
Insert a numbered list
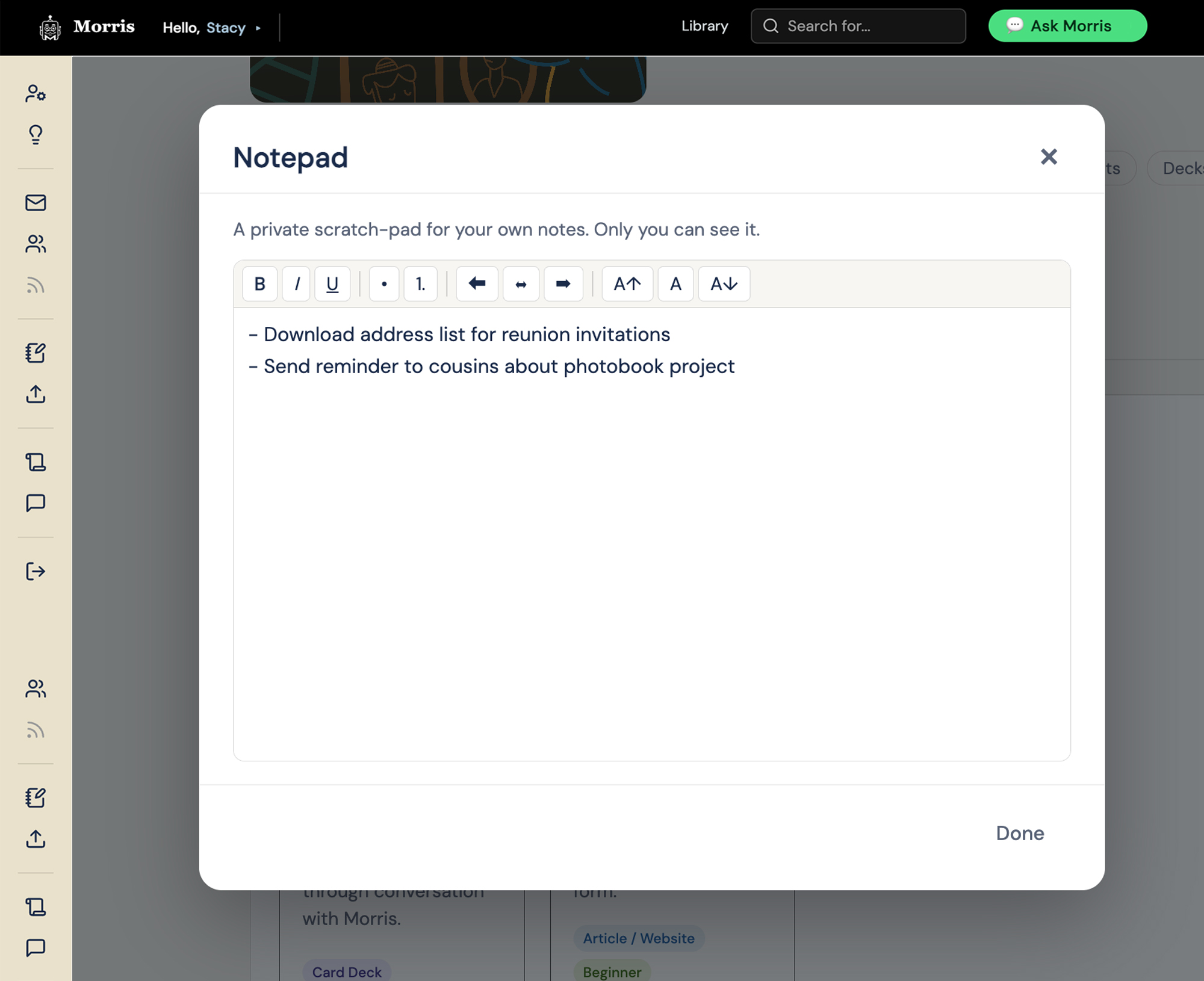420,283
